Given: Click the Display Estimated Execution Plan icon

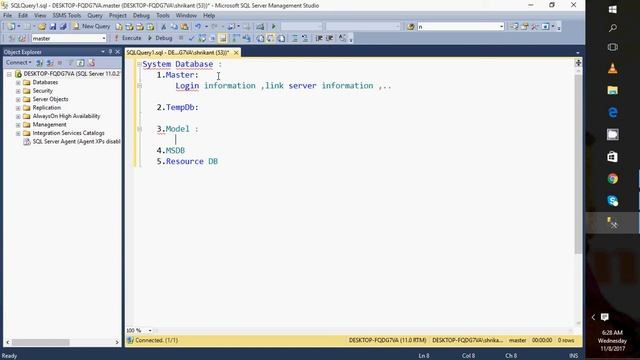Looking at the screenshot, I should tap(202, 38).
